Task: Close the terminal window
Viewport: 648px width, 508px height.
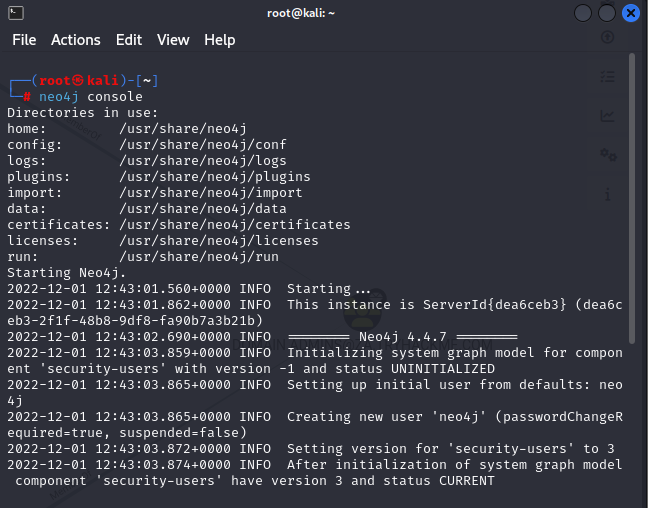Action: (x=631, y=13)
